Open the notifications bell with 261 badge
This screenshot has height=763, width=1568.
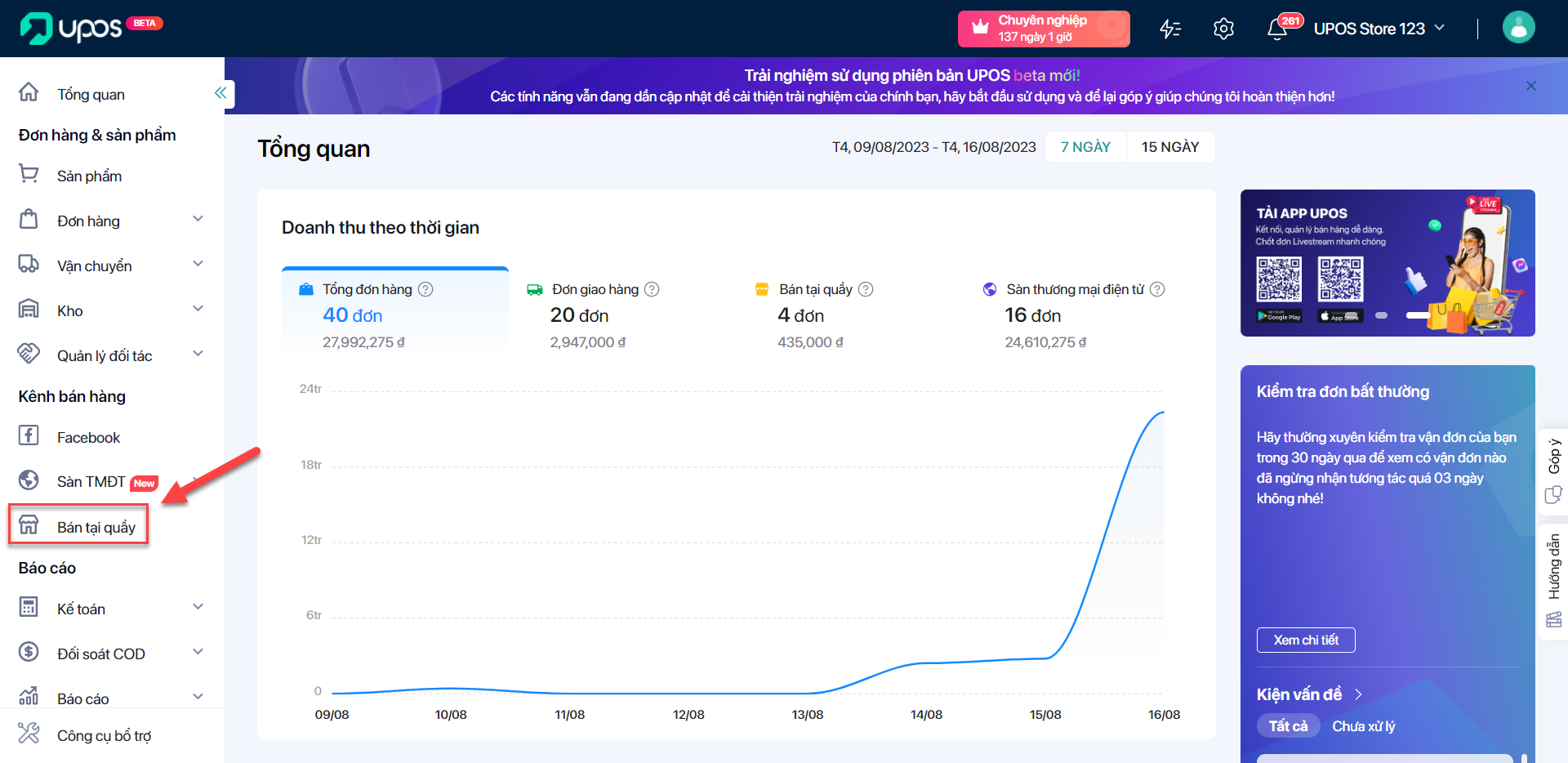[x=1277, y=29]
